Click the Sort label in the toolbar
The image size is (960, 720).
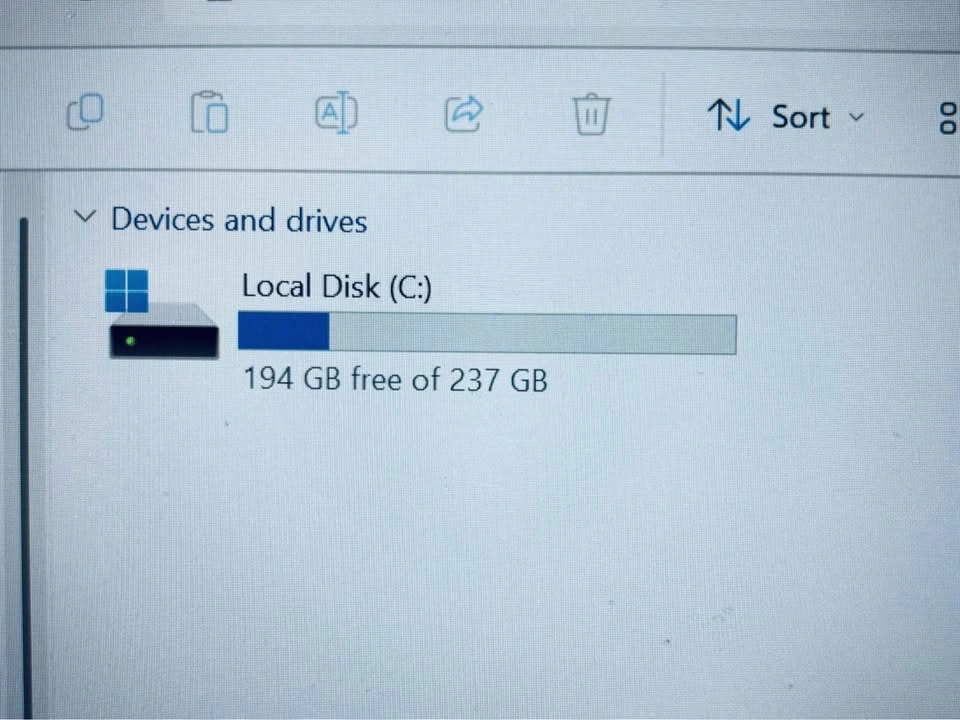click(x=800, y=116)
